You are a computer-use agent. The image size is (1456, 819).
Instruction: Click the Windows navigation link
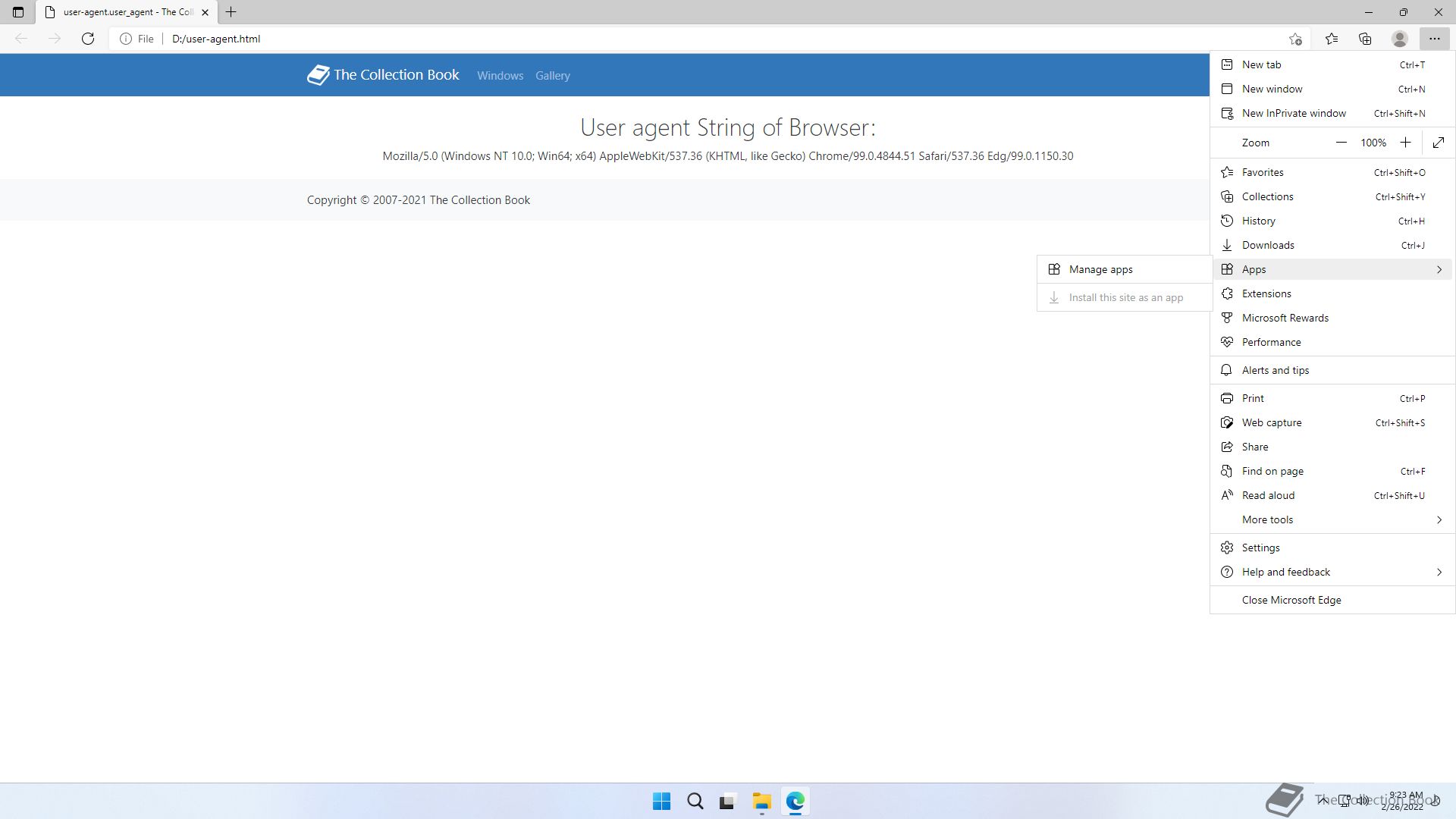click(500, 76)
